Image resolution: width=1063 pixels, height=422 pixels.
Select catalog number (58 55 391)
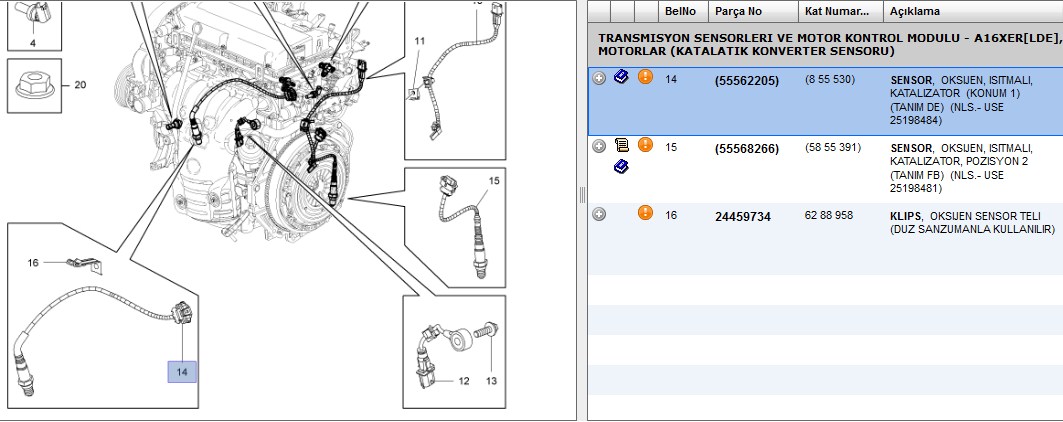(x=833, y=147)
